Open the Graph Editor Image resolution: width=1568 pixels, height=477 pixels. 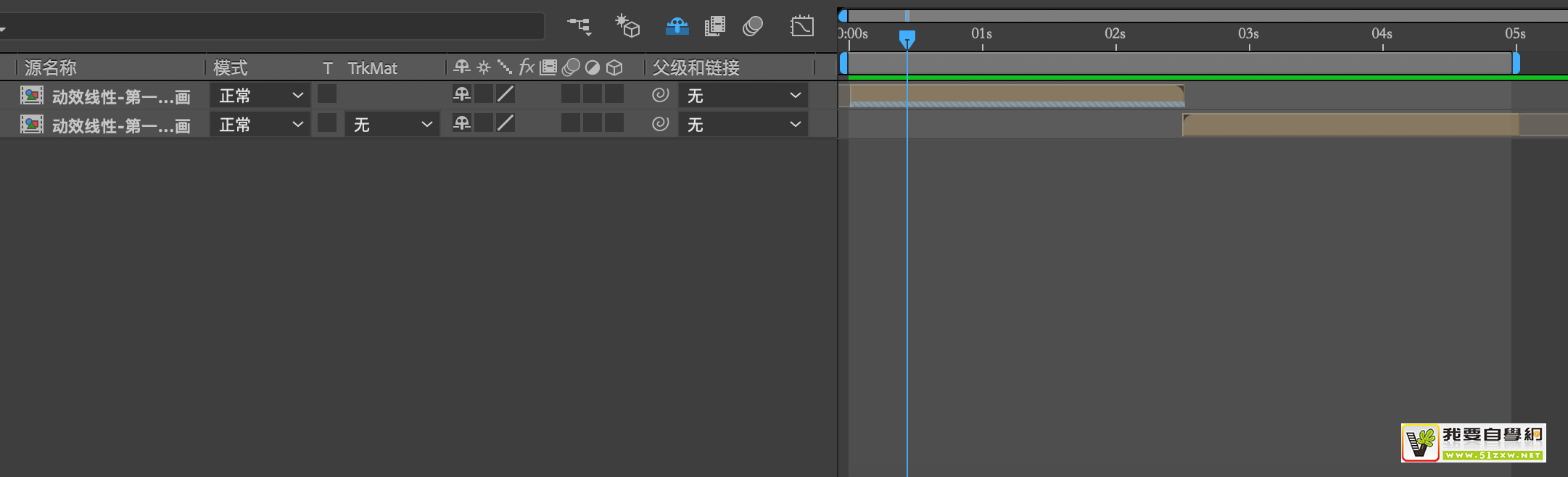point(801,27)
